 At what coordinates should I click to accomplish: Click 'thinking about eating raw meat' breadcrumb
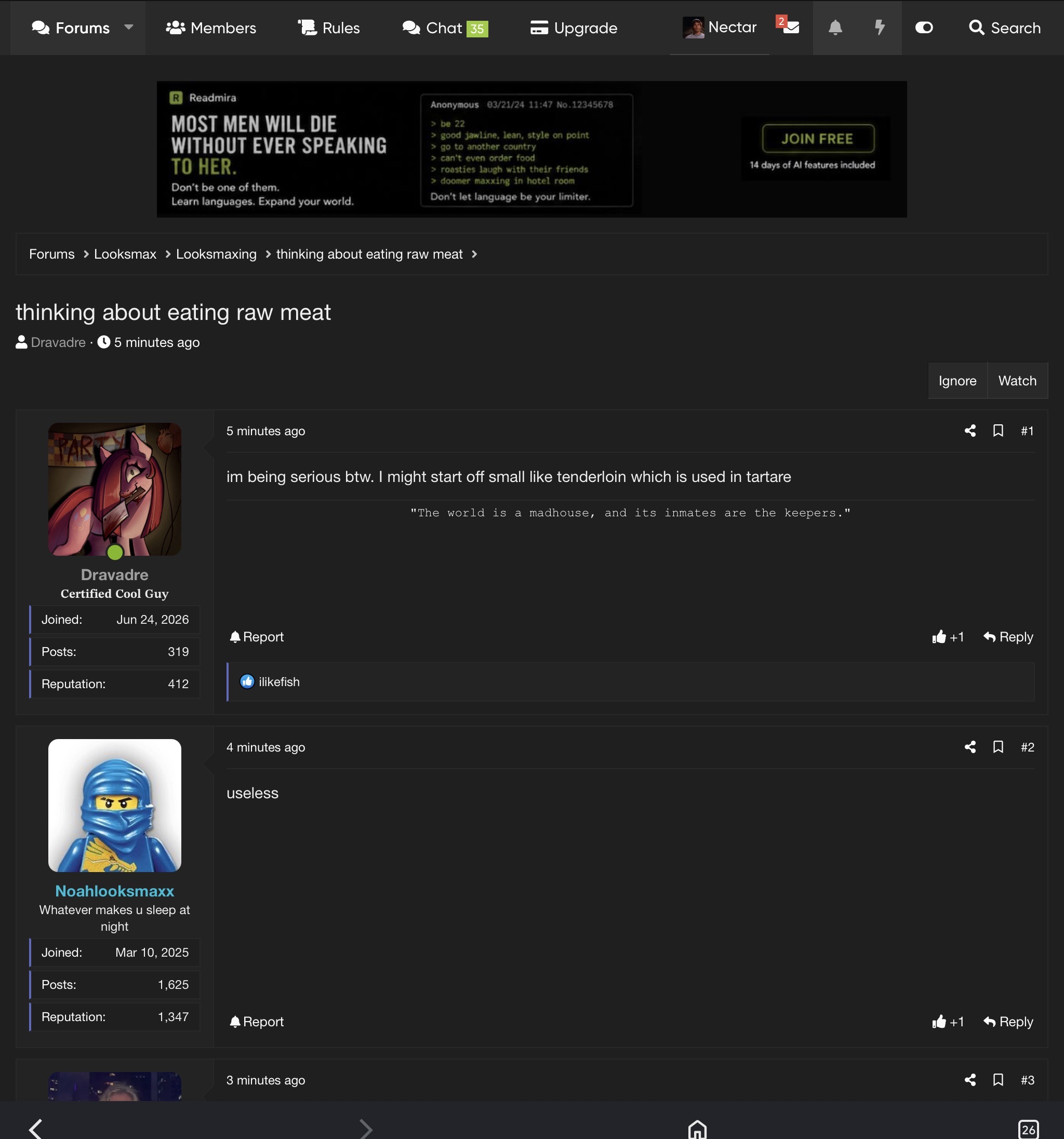369,254
